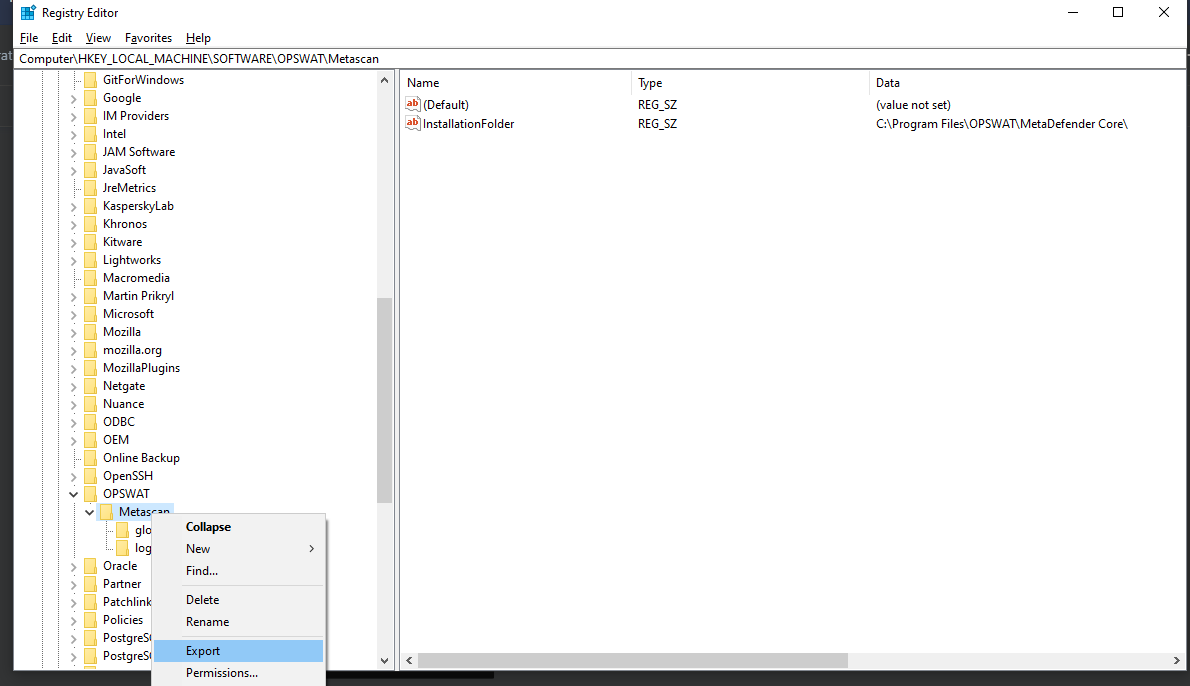This screenshot has height=686, width=1190.
Task: Click the registry path address bar
Action: tap(600, 58)
